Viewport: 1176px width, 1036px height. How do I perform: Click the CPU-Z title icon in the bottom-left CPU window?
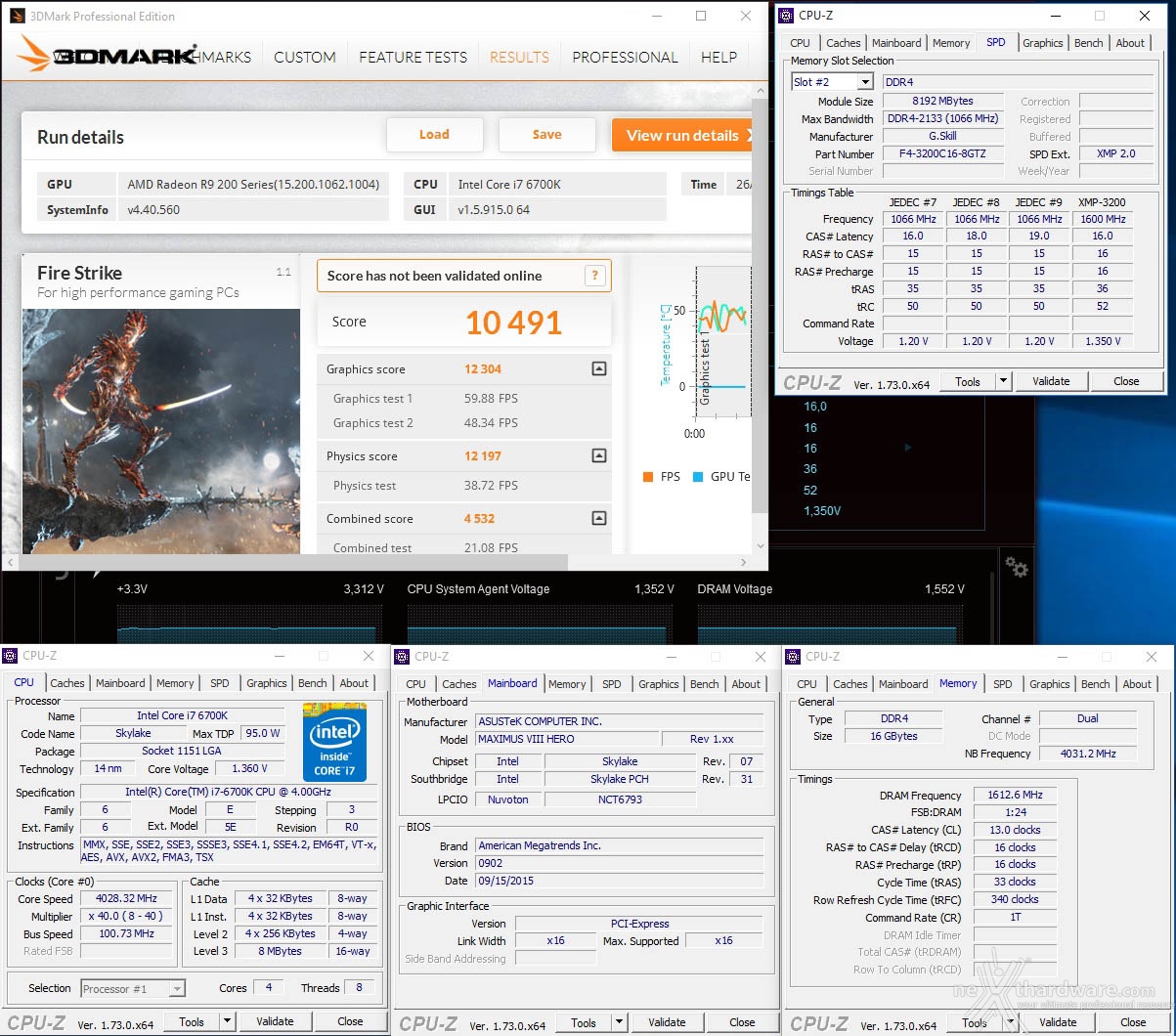[12, 657]
